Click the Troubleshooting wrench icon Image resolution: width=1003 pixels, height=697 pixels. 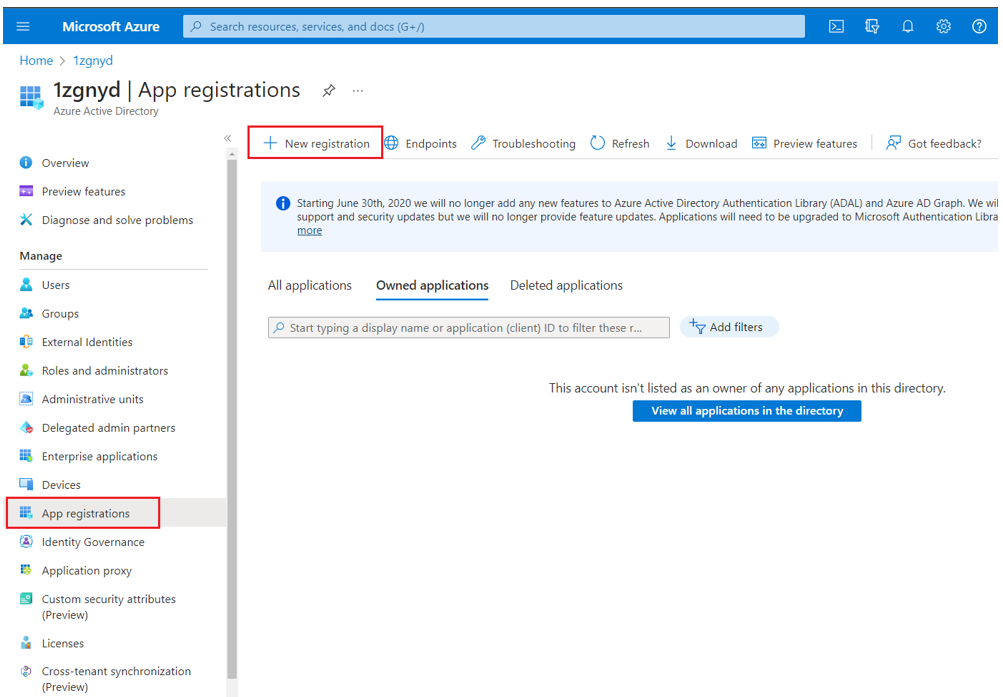click(478, 143)
